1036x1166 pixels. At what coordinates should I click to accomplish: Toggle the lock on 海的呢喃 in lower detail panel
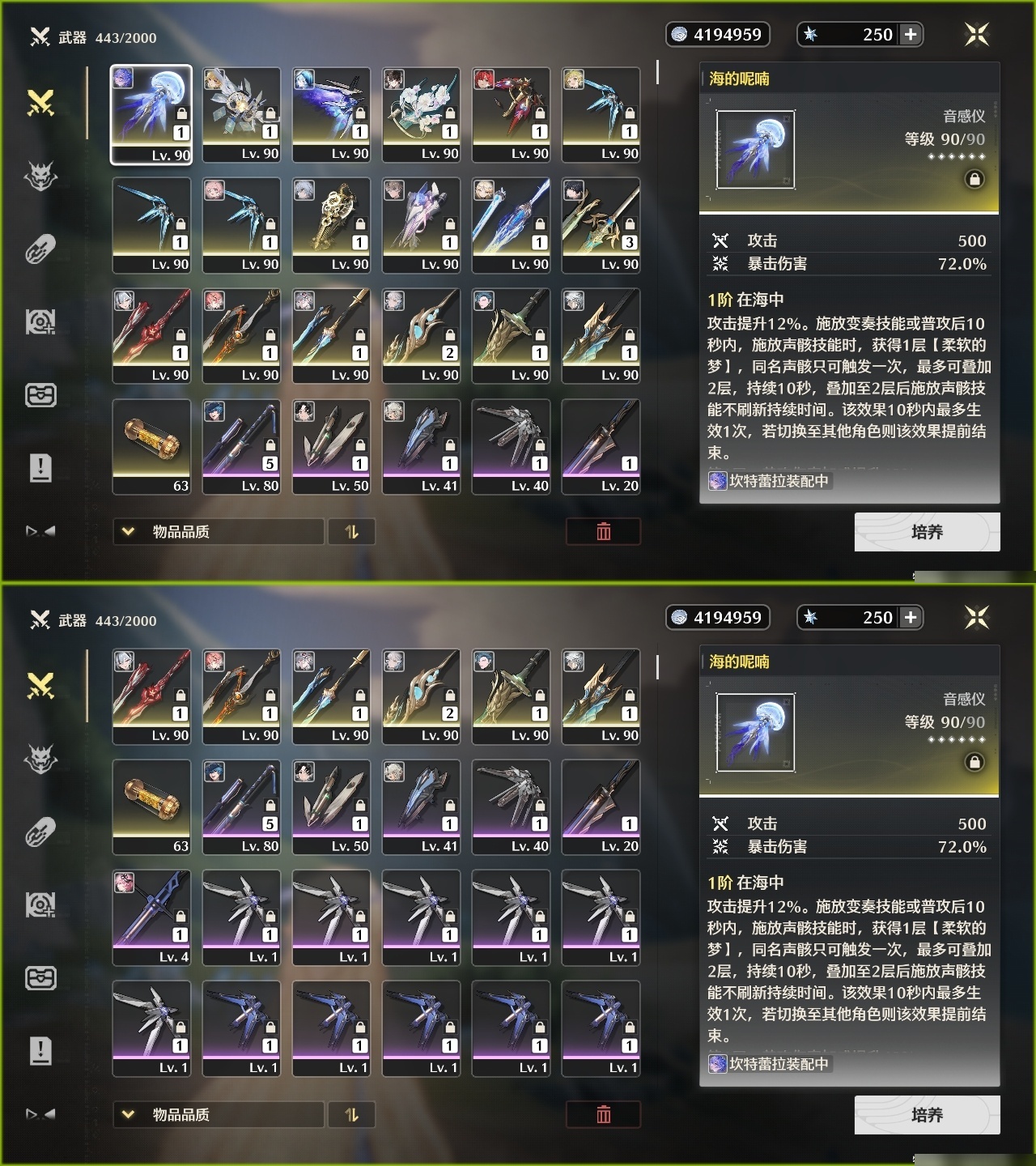click(x=974, y=762)
